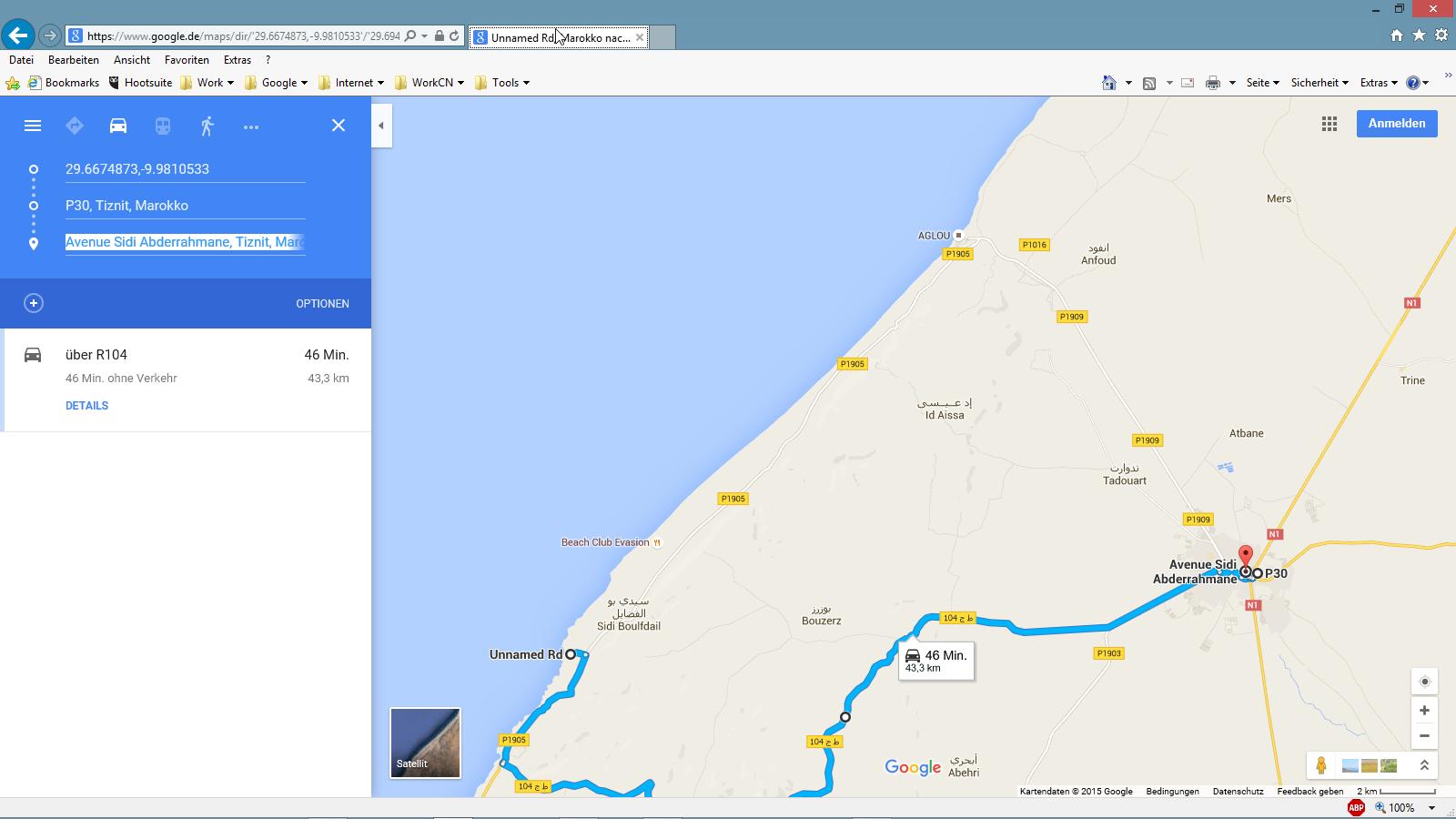Open the Extras menu in menu bar
1456x819 pixels.
pos(238,60)
